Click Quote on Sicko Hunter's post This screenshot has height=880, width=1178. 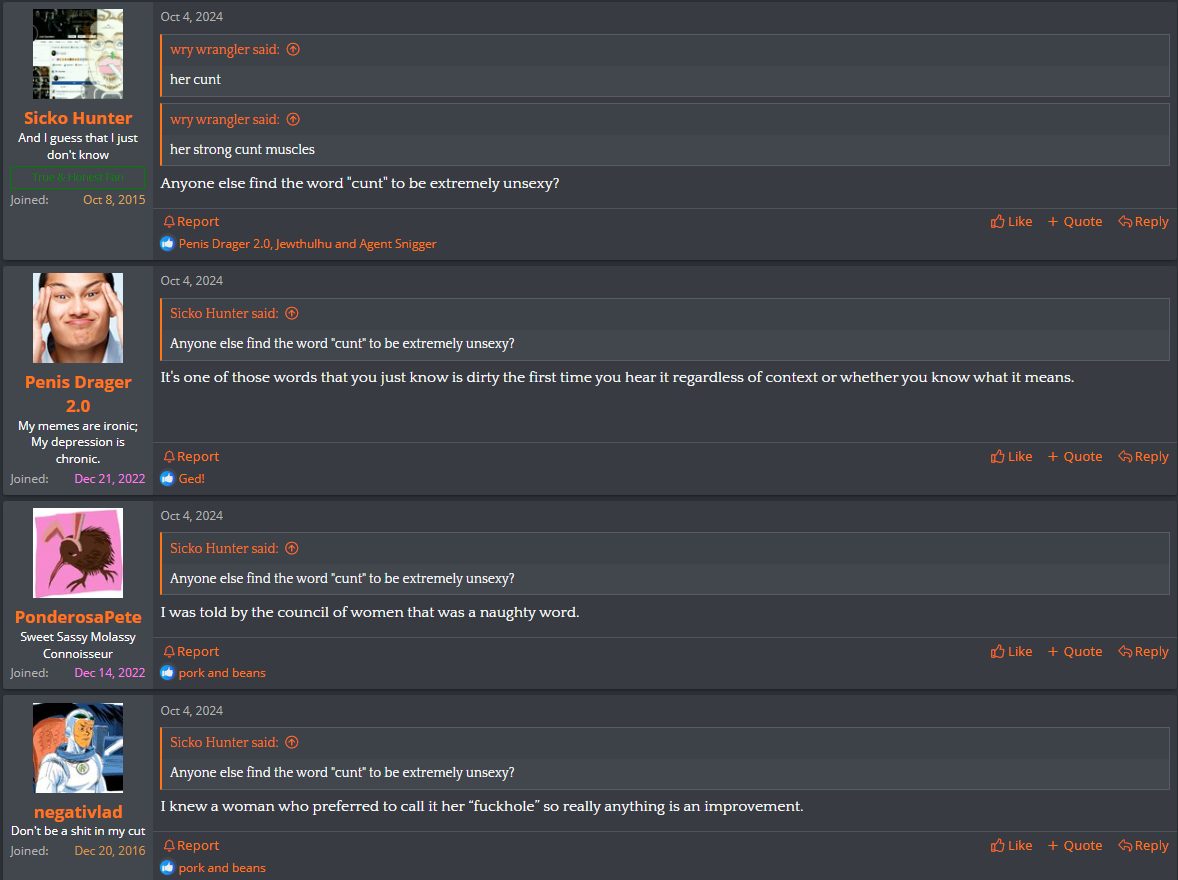1075,222
